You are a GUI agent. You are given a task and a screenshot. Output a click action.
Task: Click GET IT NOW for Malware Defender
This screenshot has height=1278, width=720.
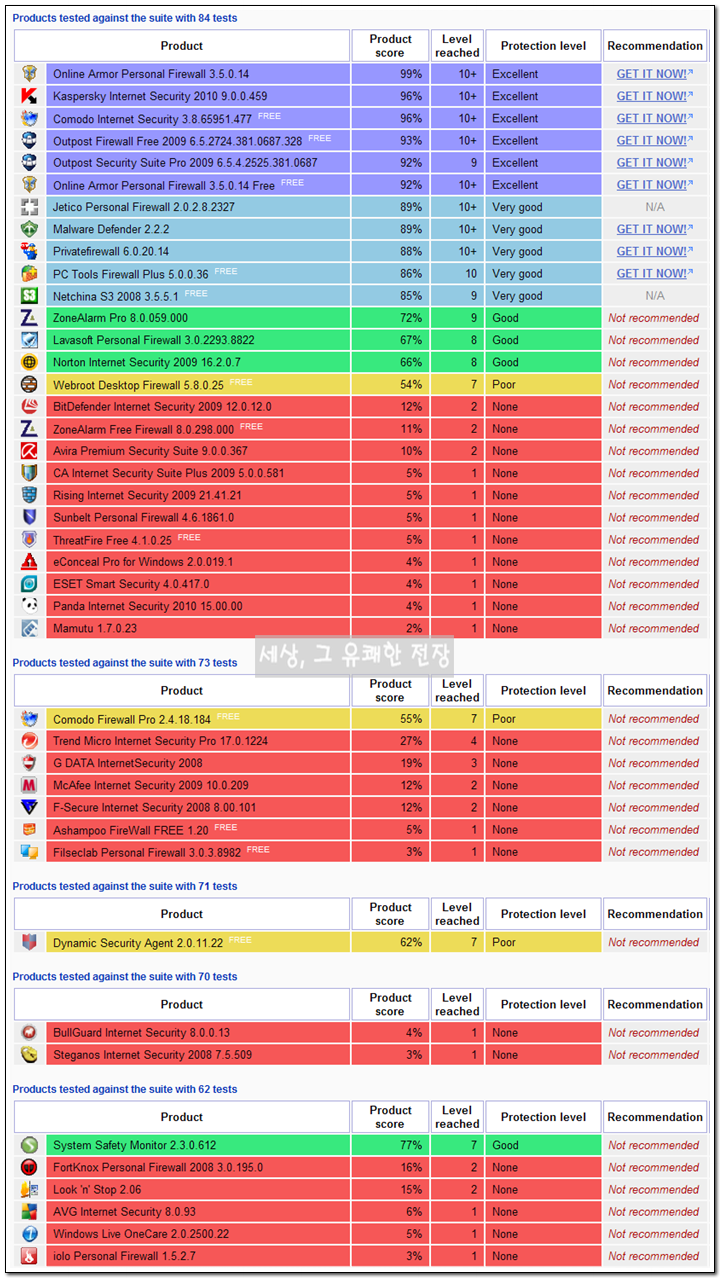[x=655, y=229]
